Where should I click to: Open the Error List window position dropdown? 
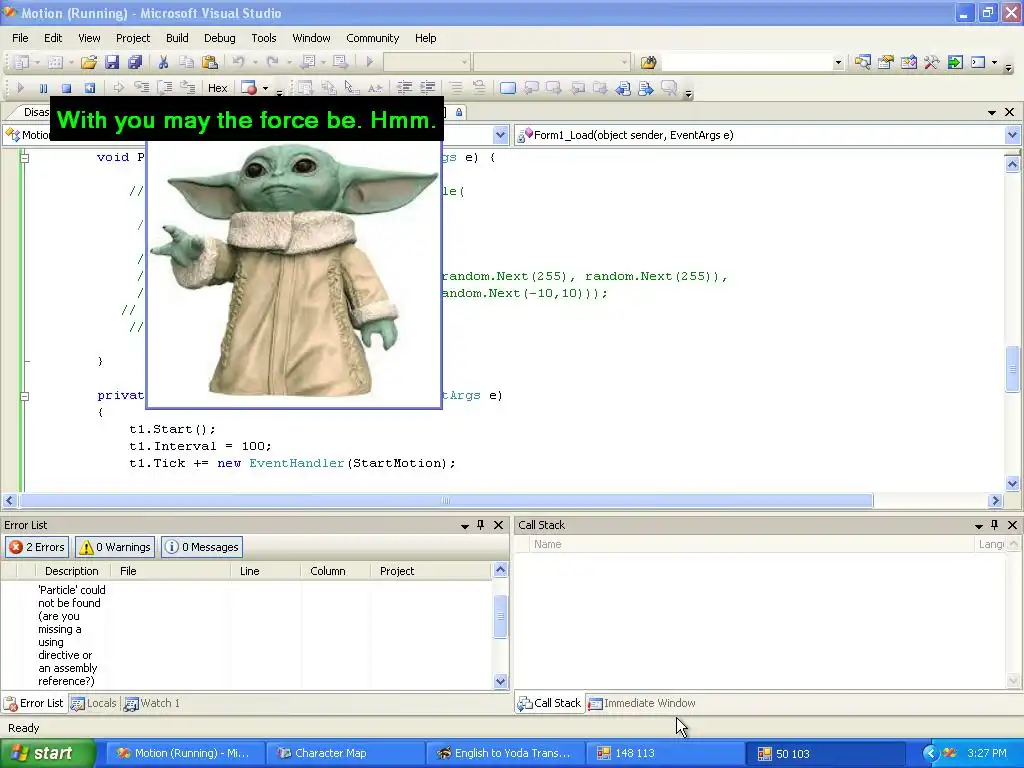tap(465, 526)
